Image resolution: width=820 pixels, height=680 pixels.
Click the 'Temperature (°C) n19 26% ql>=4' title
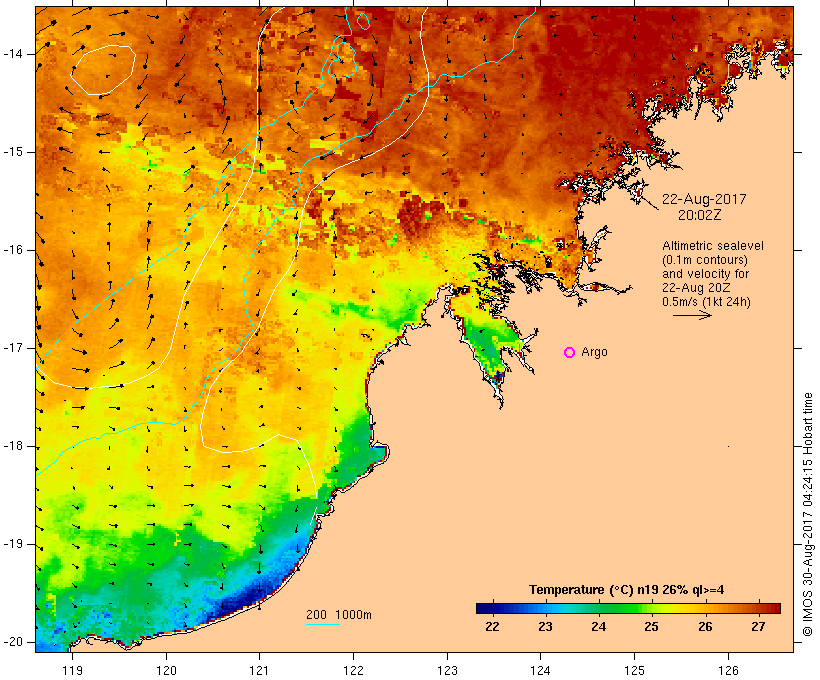point(627,590)
